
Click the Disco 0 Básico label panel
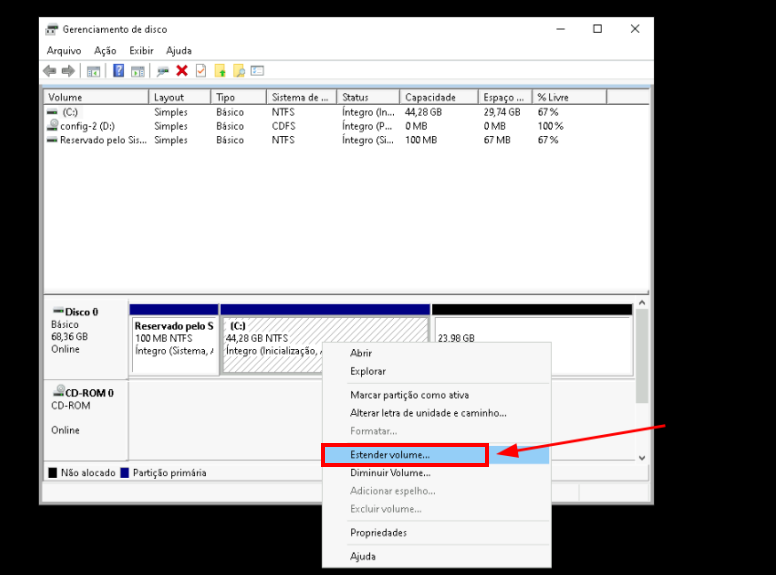click(x=86, y=337)
